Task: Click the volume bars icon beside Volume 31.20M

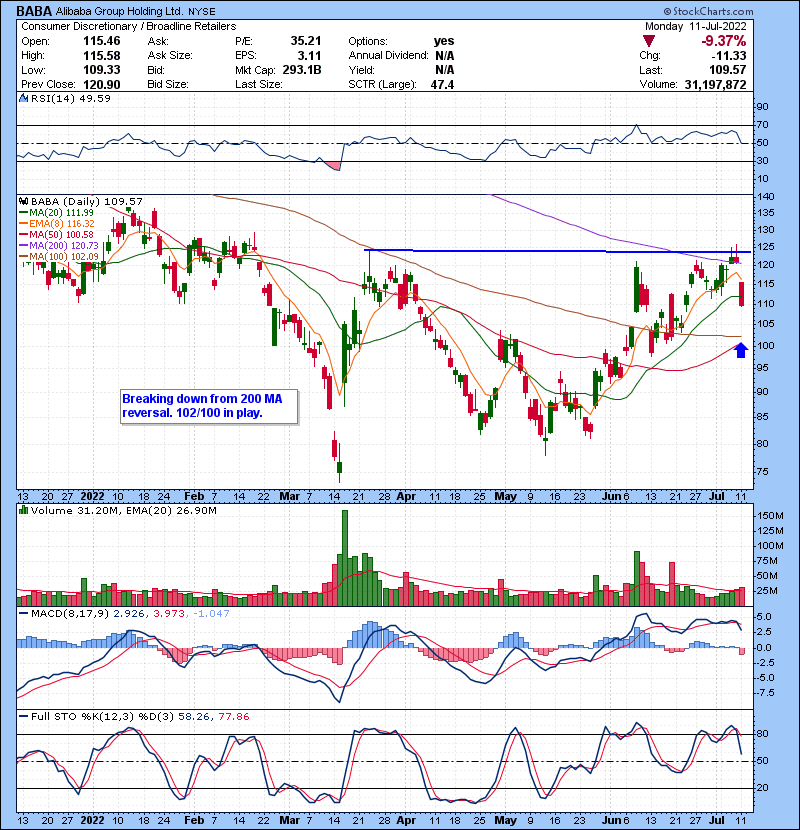Action: pyautogui.click(x=23, y=510)
